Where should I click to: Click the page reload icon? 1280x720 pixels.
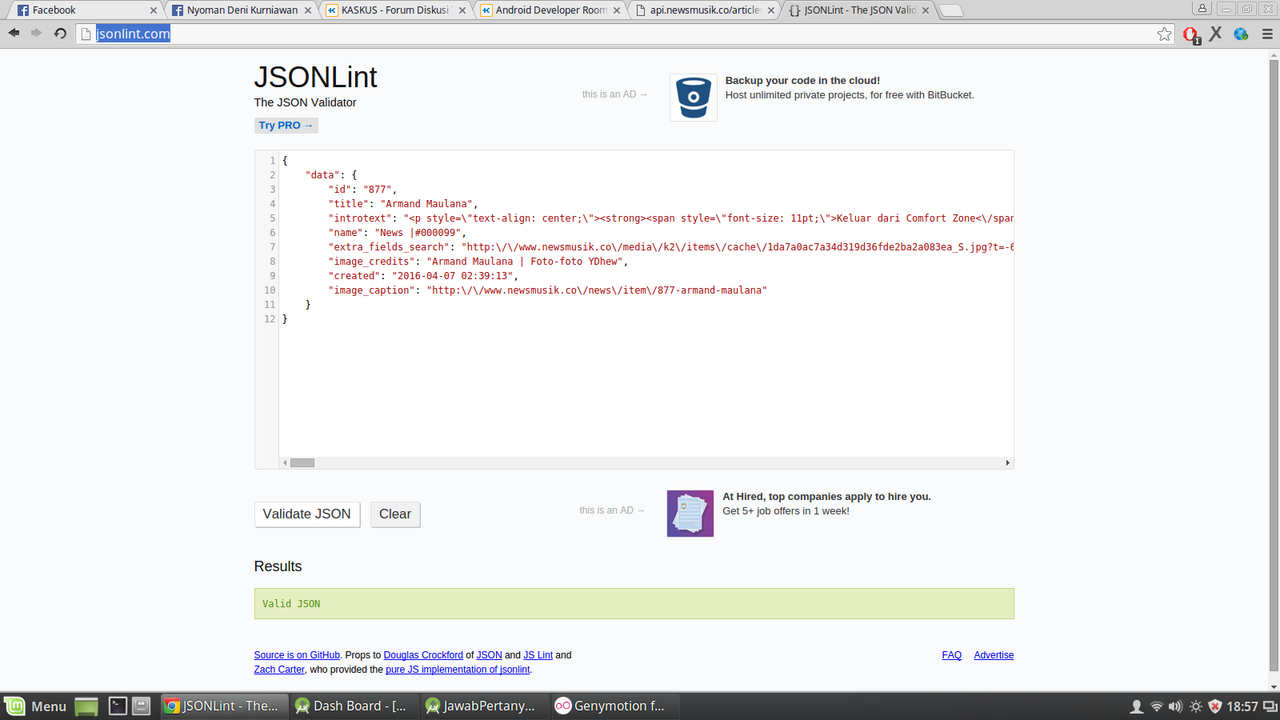[59, 33]
